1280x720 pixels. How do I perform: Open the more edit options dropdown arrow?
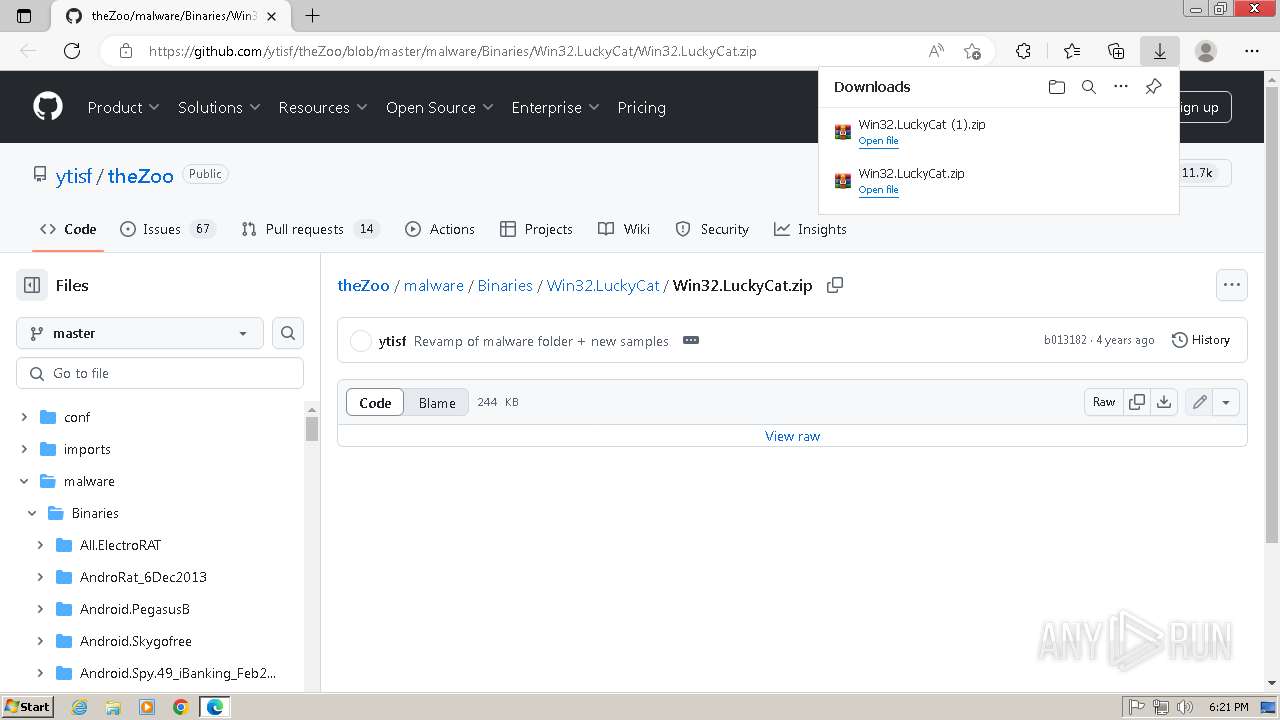pyautogui.click(x=1226, y=402)
